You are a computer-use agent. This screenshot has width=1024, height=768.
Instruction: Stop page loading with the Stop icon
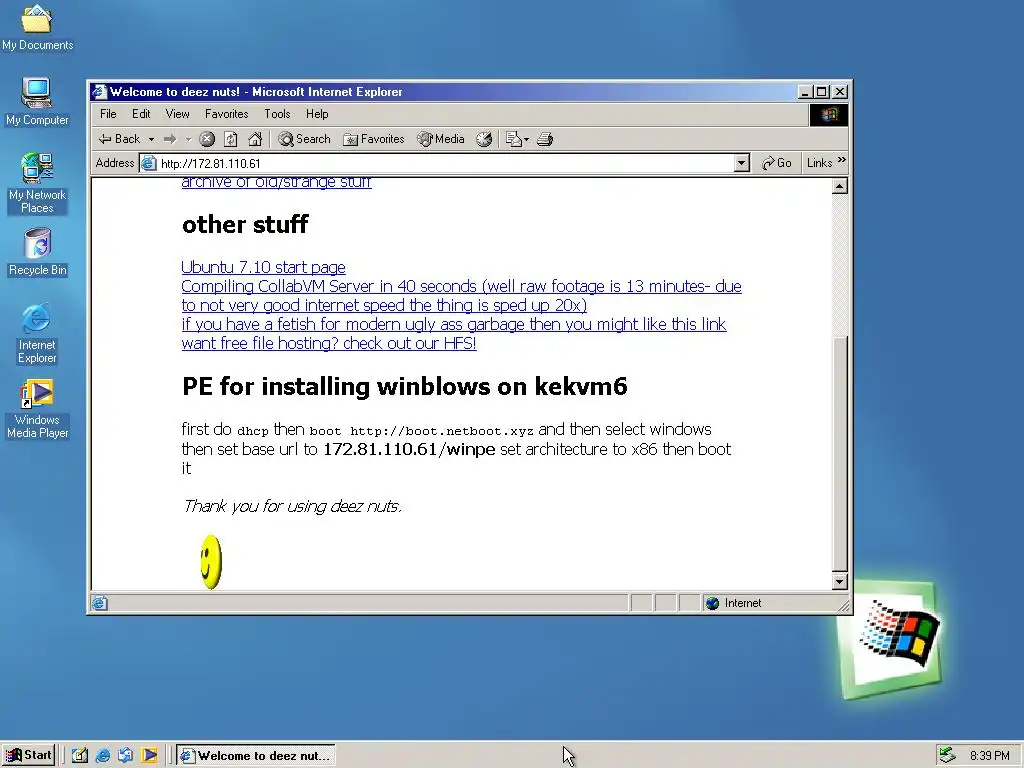(x=207, y=139)
